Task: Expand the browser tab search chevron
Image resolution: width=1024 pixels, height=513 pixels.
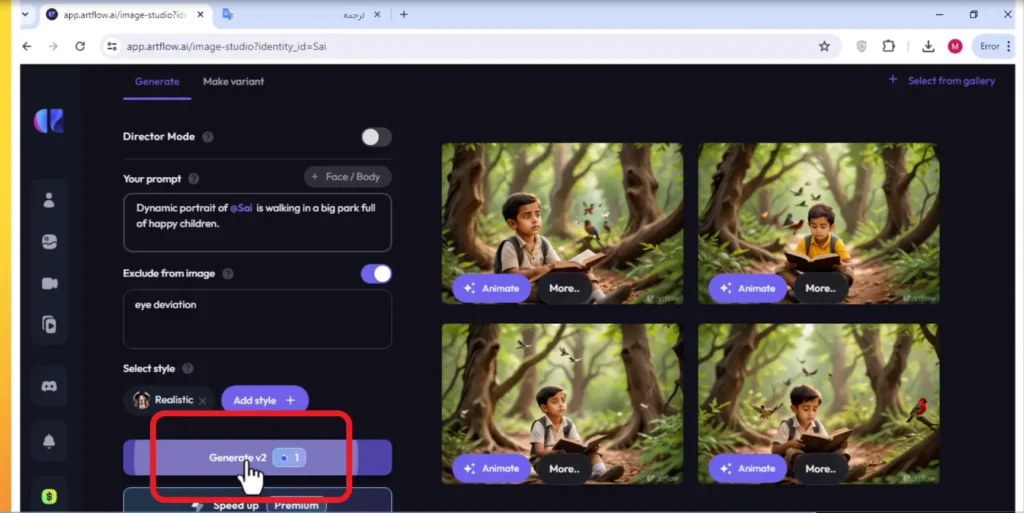Action: [x=25, y=14]
